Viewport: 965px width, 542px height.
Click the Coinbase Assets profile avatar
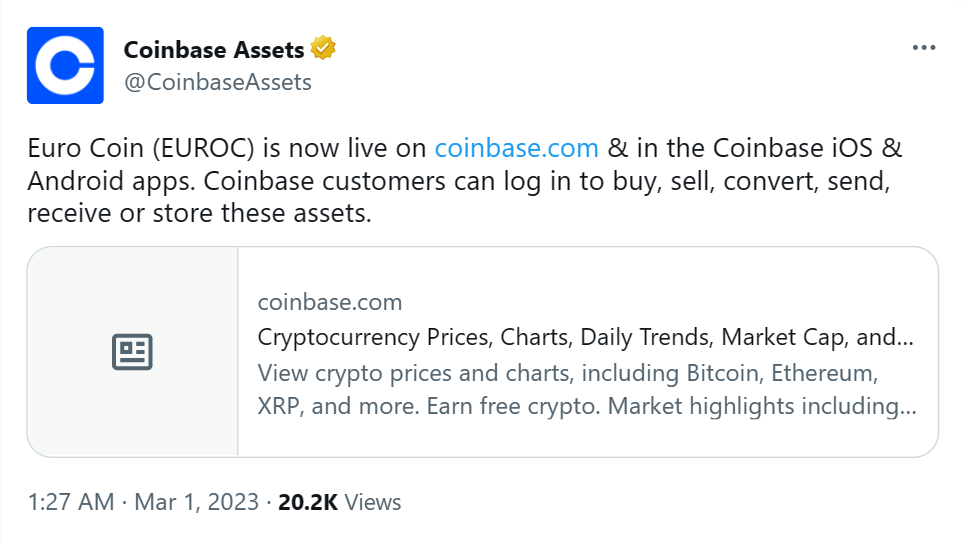click(65, 65)
